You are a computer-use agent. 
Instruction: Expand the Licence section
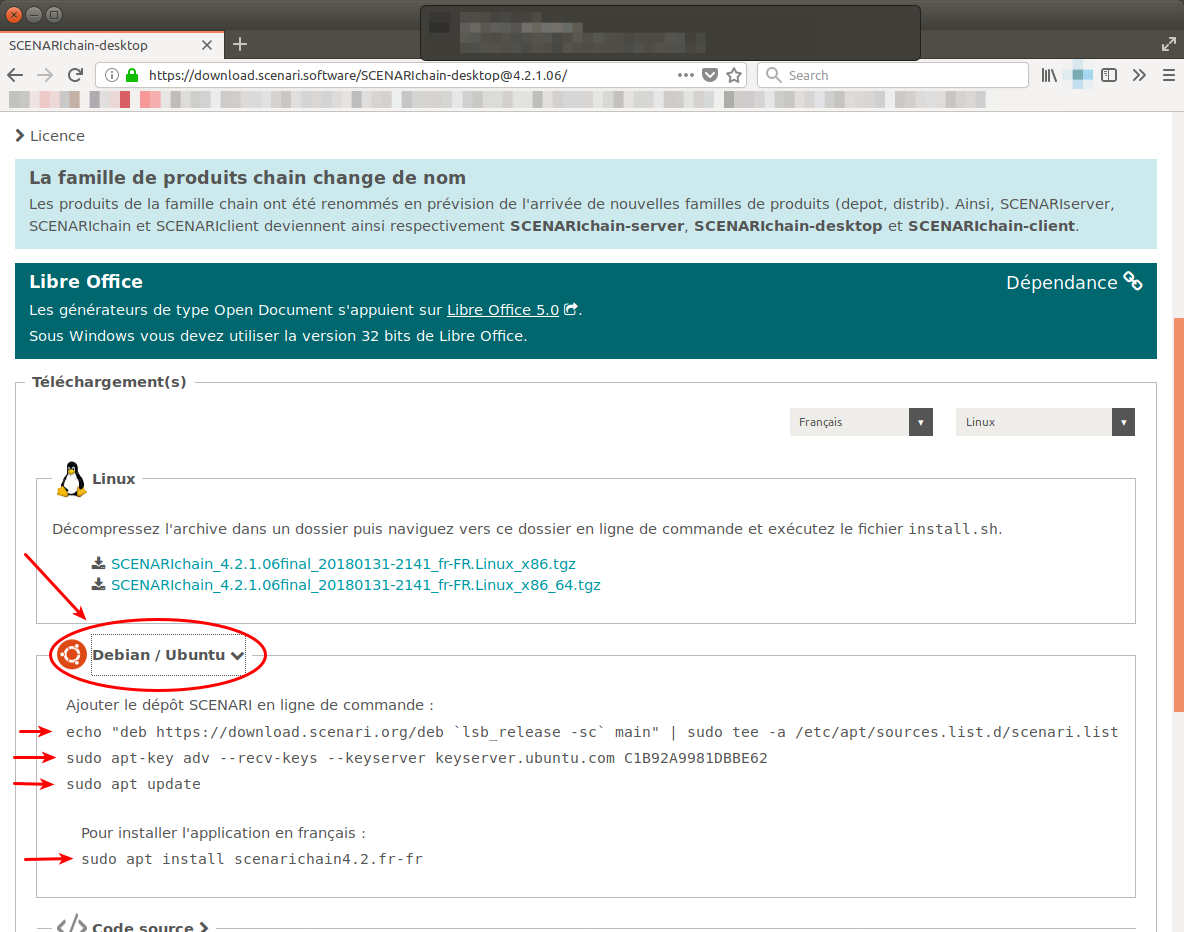(x=50, y=136)
